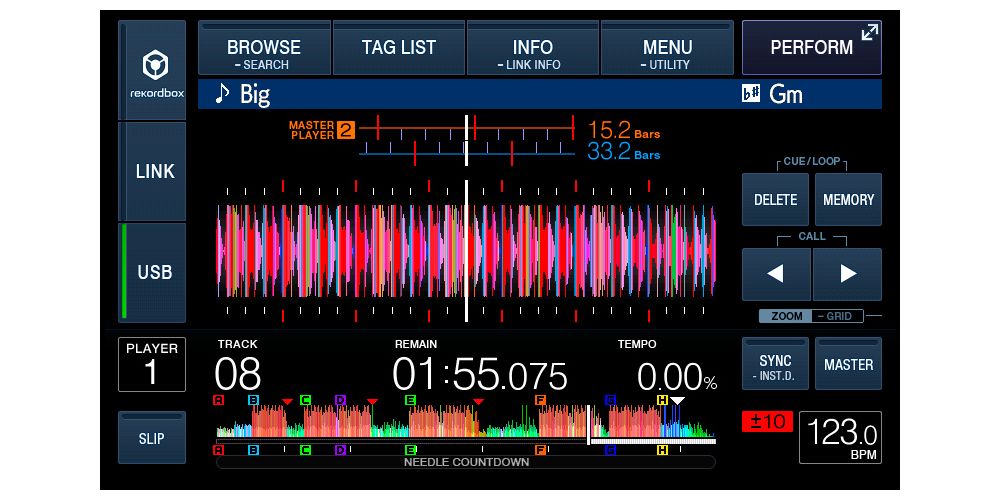
Task: Tap the NEEDLE COUNTDOWN bar
Action: tap(466, 462)
